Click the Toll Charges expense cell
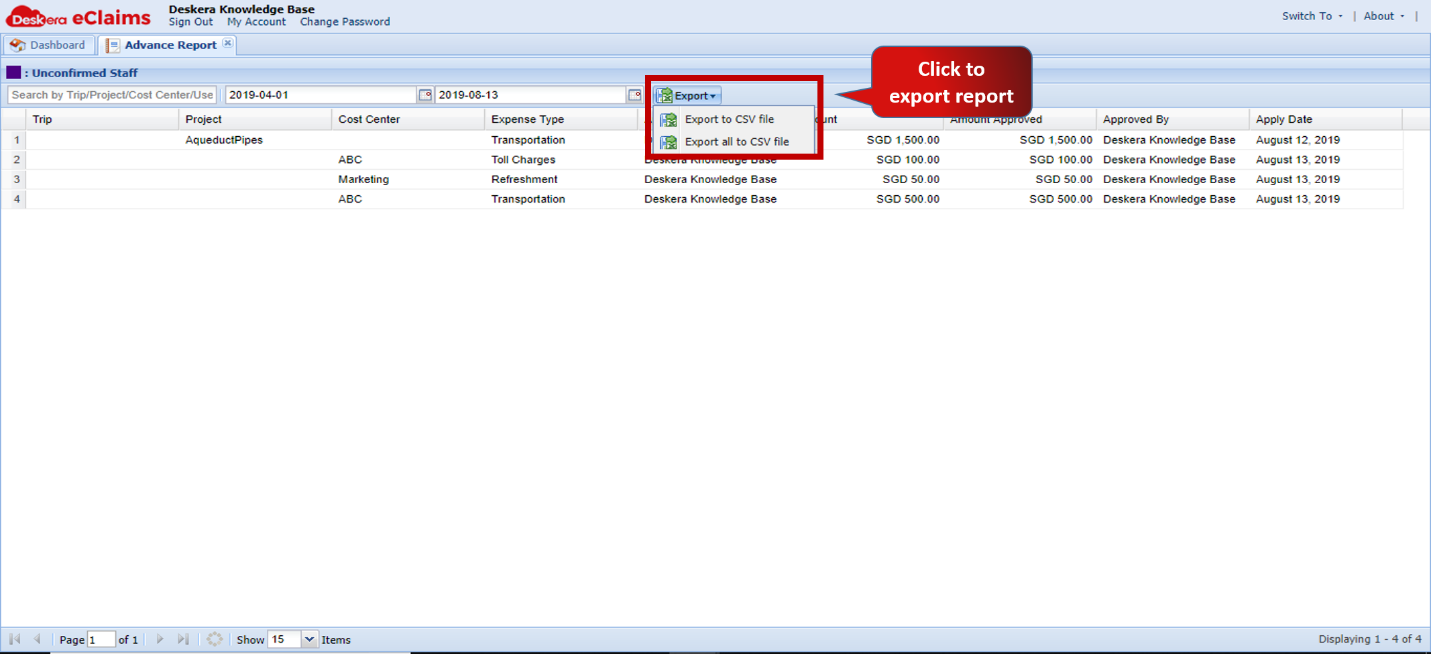 (523, 160)
